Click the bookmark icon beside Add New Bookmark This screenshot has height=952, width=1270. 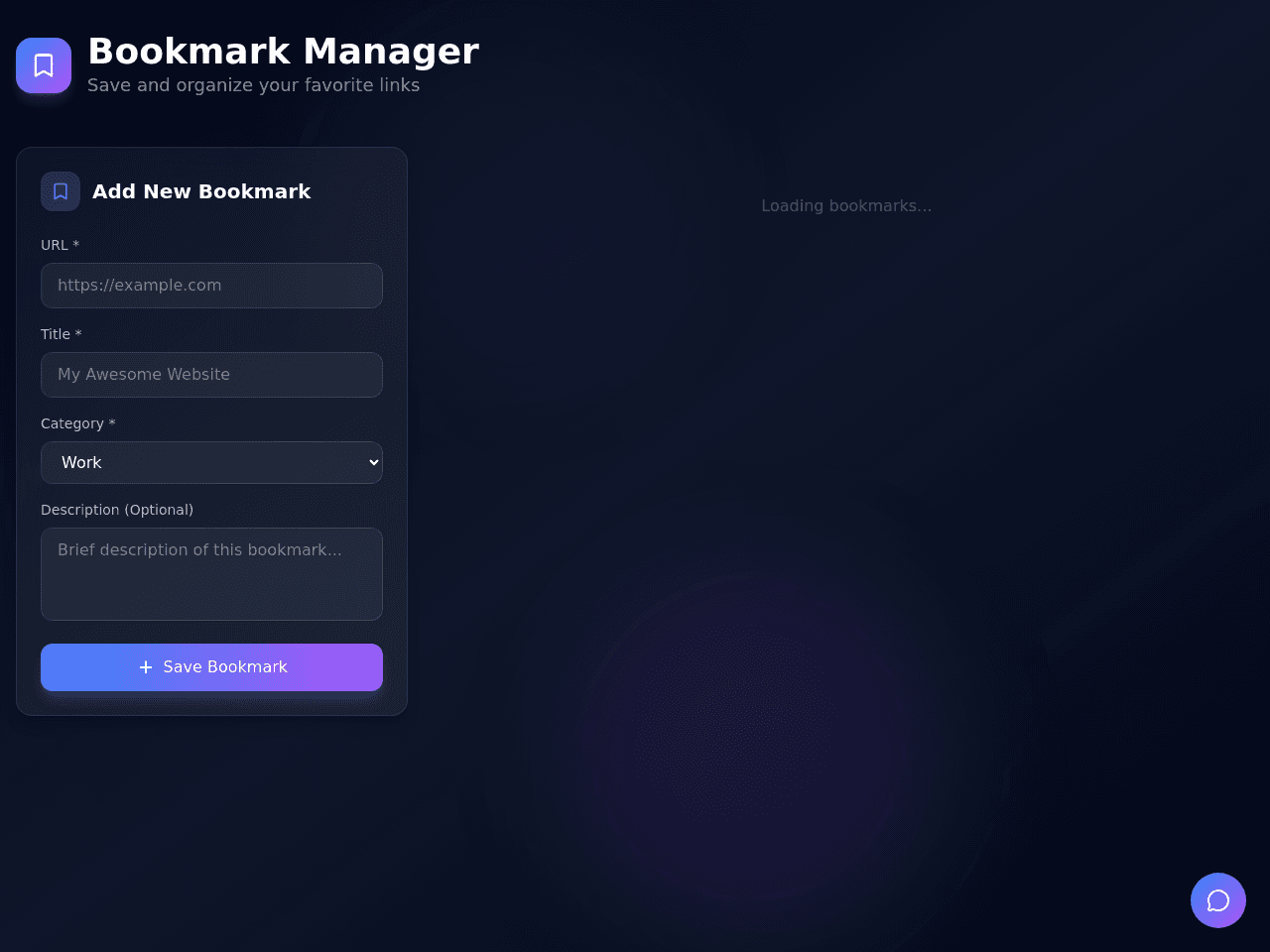61,191
